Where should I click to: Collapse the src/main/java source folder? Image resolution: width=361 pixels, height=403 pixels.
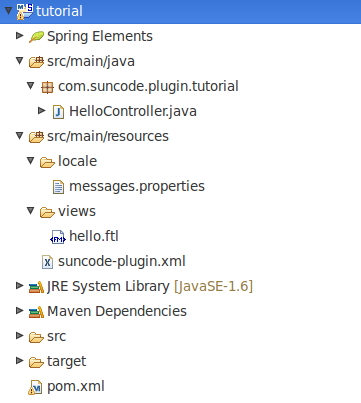tap(20, 61)
